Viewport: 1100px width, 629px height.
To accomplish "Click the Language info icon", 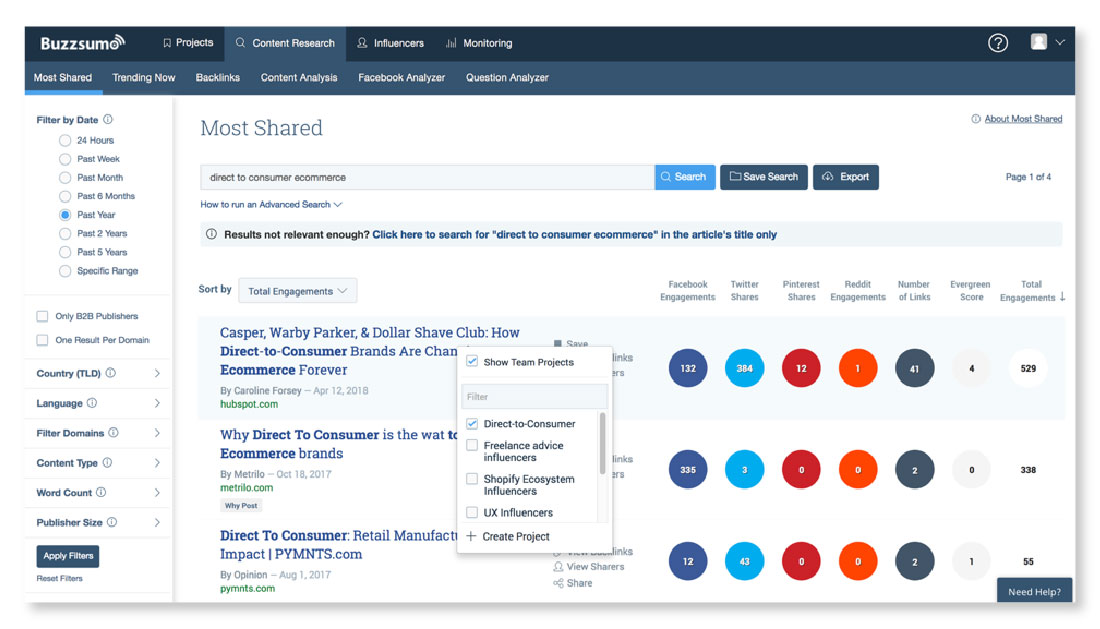I will tap(92, 403).
